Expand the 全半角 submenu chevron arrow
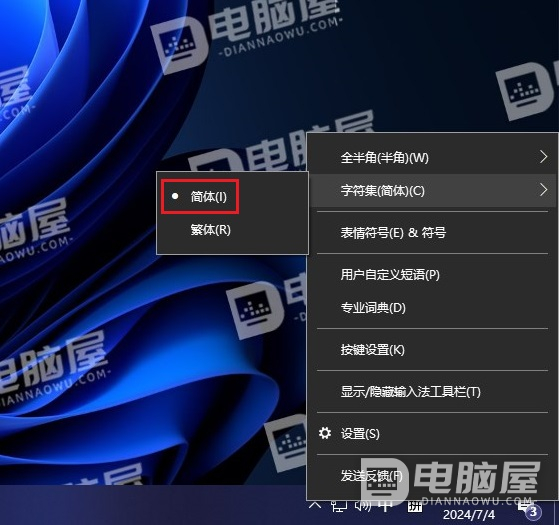 (543, 157)
